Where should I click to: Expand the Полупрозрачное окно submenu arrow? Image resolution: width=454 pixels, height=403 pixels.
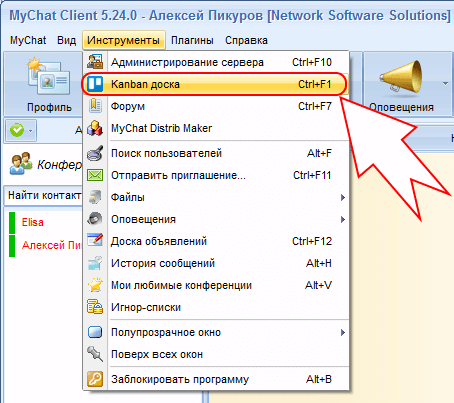(x=343, y=332)
